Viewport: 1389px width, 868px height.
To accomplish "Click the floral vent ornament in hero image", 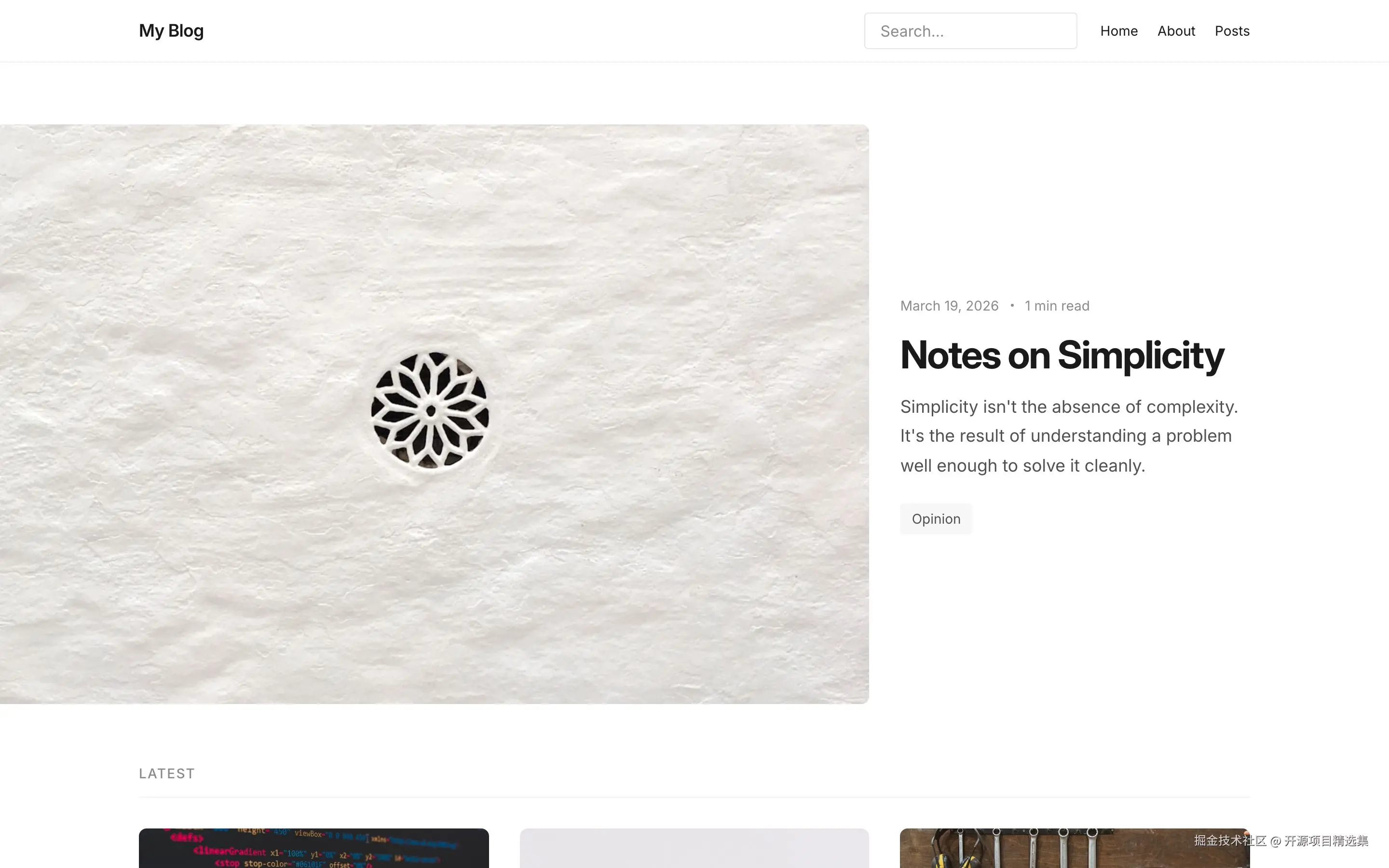I will click(430, 410).
